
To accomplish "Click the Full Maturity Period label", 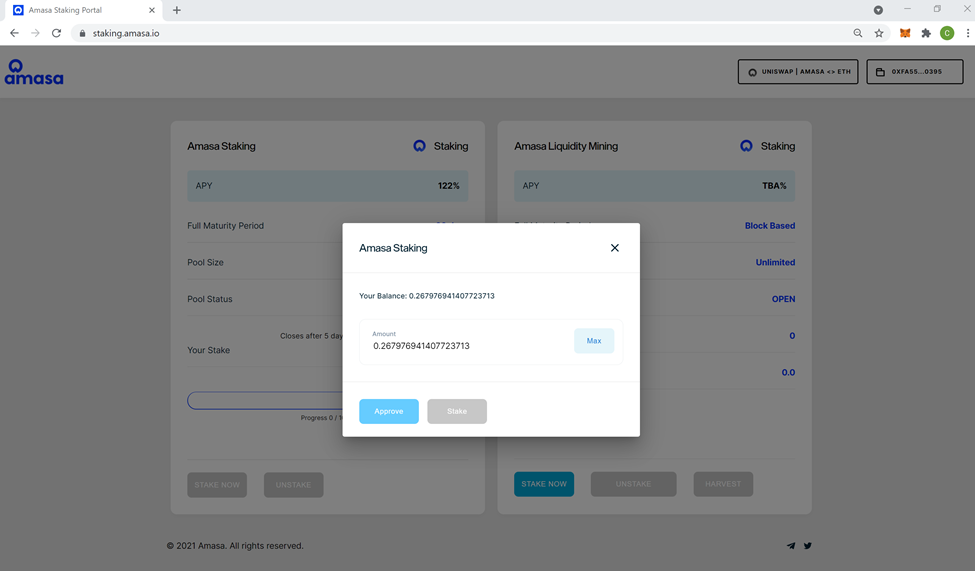I will click(226, 226).
